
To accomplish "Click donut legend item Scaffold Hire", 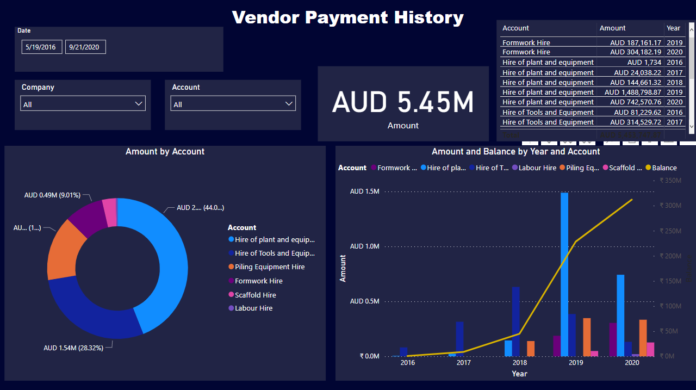I will (252, 295).
